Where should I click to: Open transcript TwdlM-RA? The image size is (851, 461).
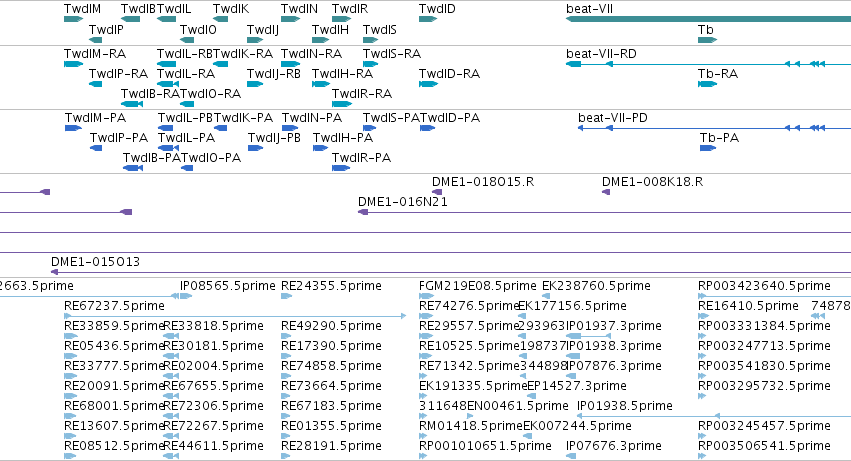pos(95,54)
